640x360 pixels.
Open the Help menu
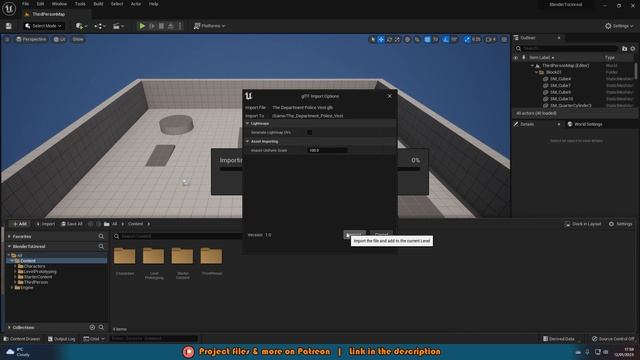click(153, 4)
